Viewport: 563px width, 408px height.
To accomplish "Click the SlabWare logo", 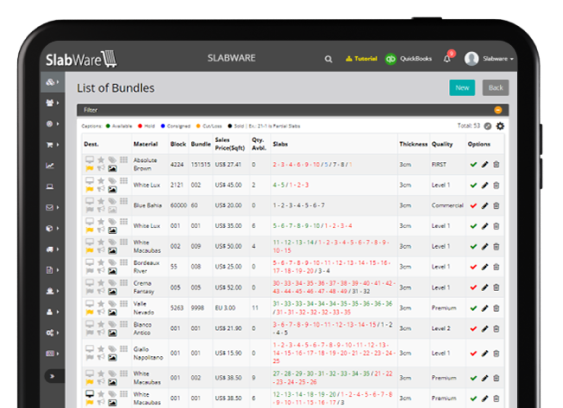I will point(81,59).
